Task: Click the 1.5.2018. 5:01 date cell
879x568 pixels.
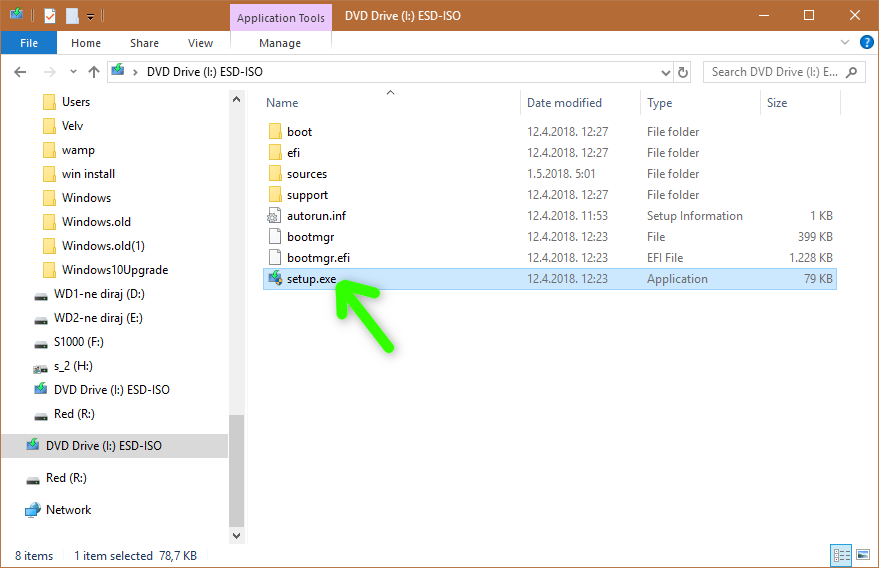Action: click(561, 174)
